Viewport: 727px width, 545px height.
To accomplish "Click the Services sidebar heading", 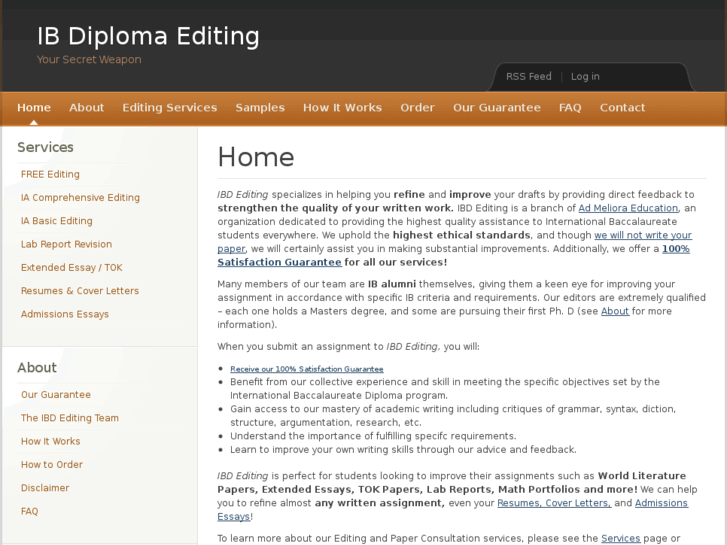I will (45, 147).
